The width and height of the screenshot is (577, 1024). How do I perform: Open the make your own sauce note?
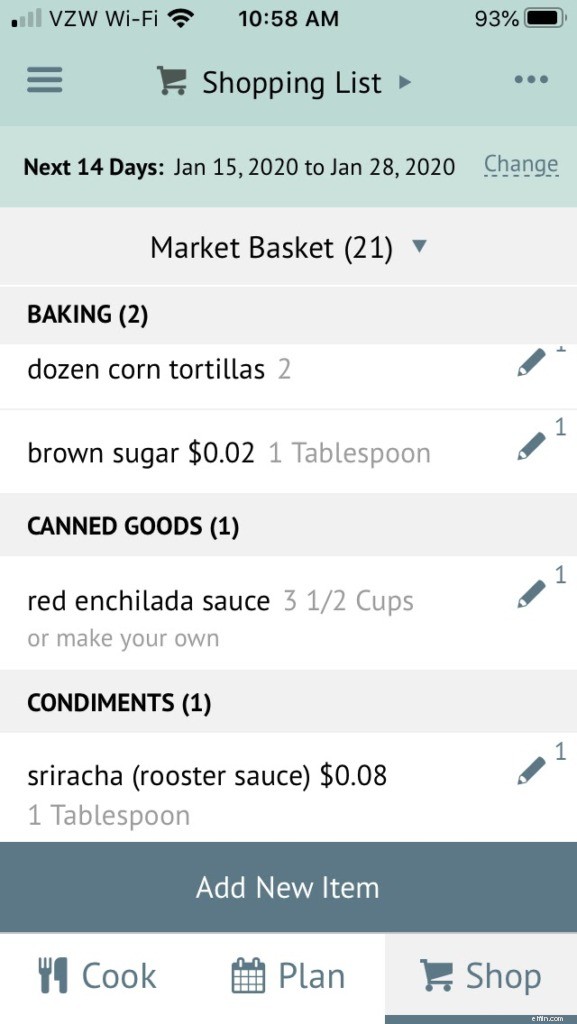[x=124, y=638]
